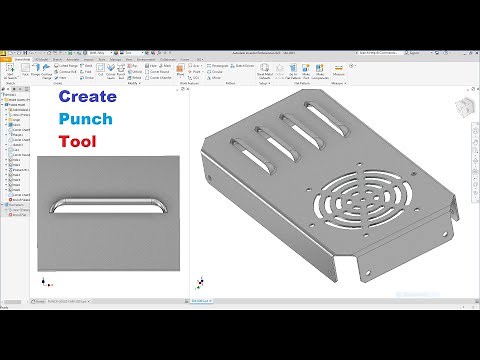The height and width of the screenshot is (360, 480).
Task: Select the Point work feature
Action: 195,72
